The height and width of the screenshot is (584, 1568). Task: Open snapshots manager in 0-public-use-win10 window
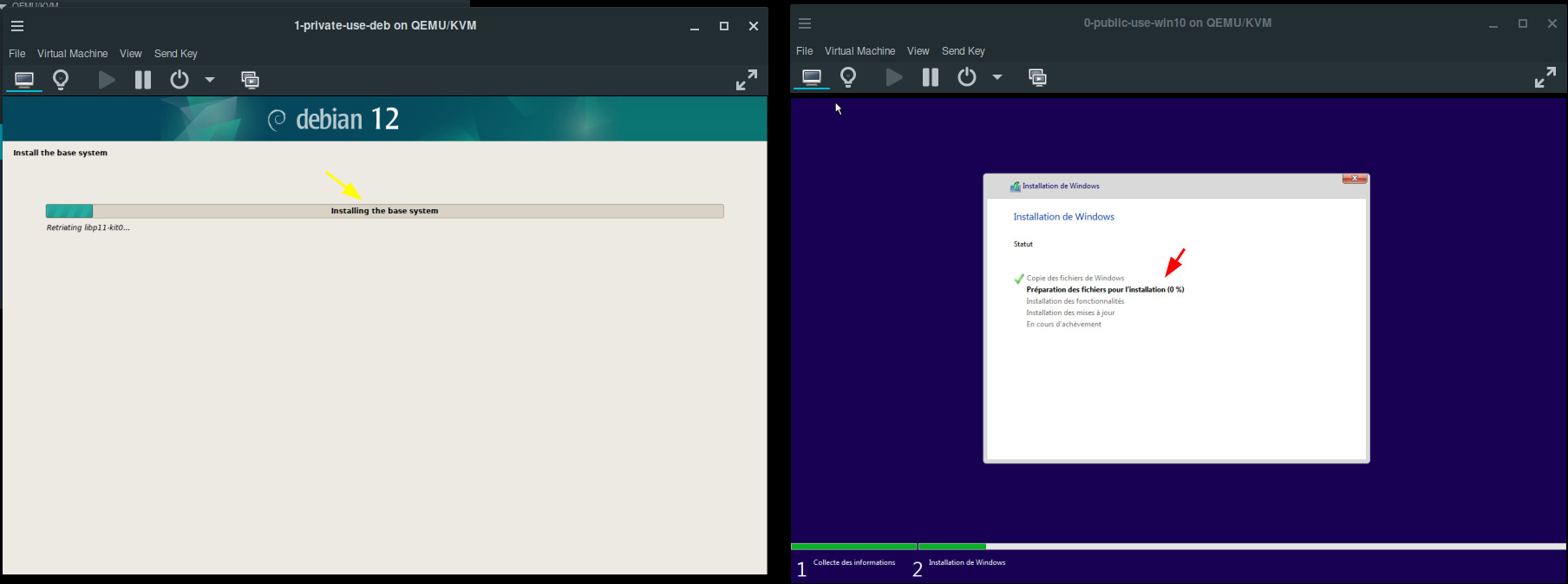(x=1038, y=77)
